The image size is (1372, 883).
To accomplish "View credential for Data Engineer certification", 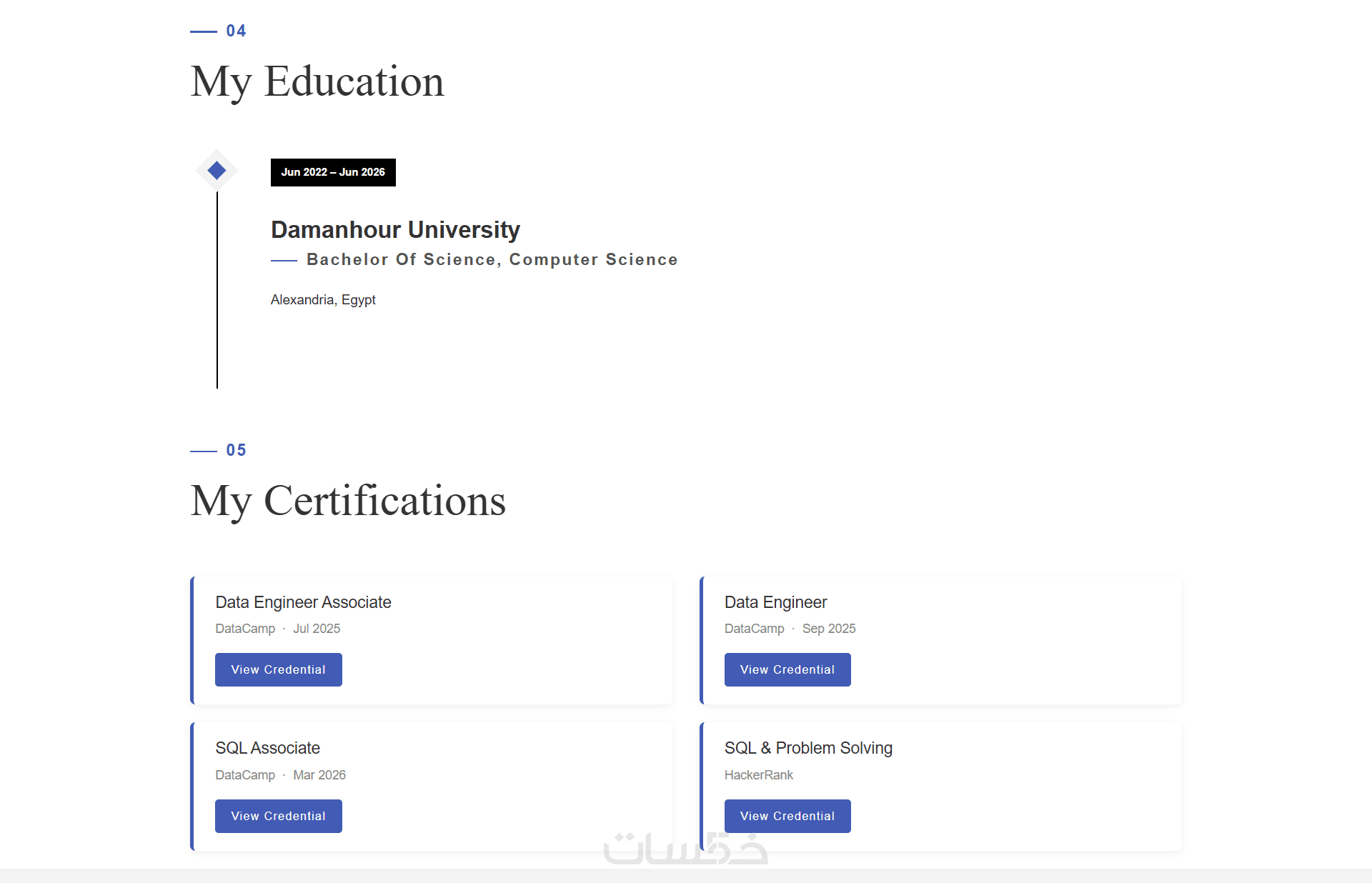I will [787, 669].
